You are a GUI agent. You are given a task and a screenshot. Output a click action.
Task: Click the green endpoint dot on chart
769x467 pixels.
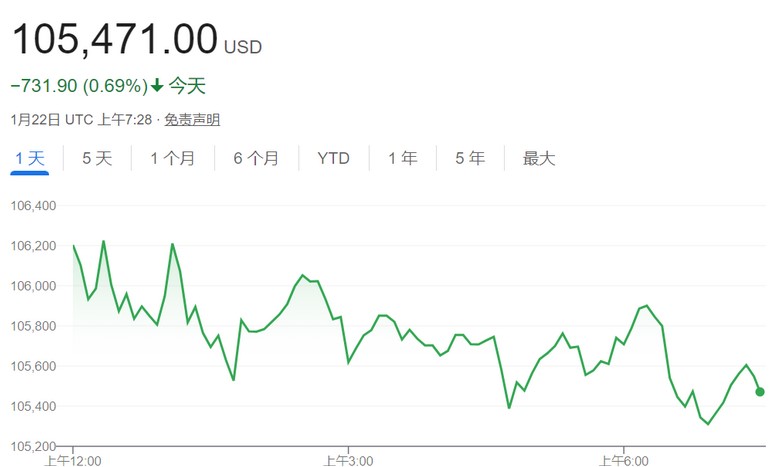pos(760,392)
